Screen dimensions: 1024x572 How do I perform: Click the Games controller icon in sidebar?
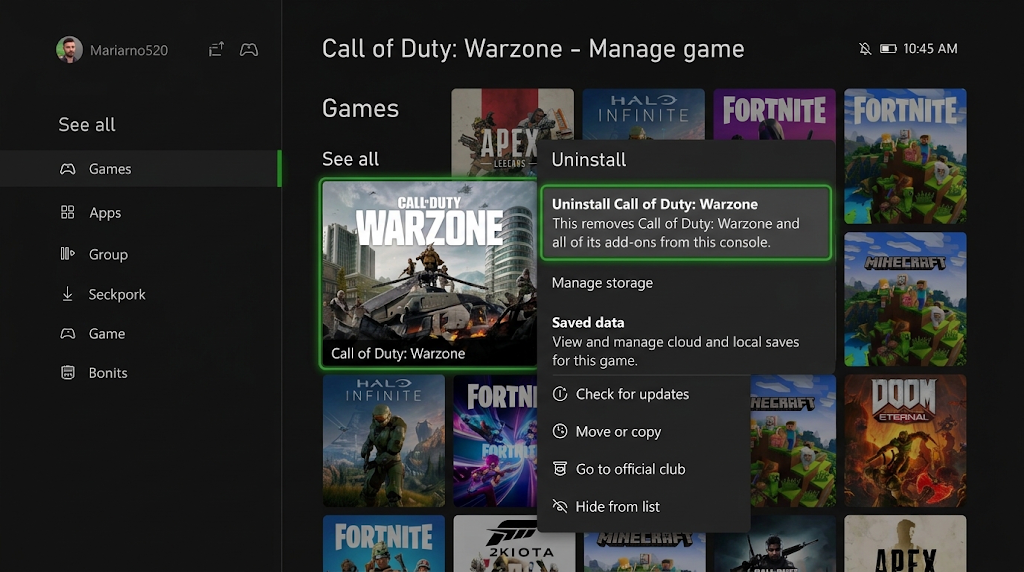(68, 169)
